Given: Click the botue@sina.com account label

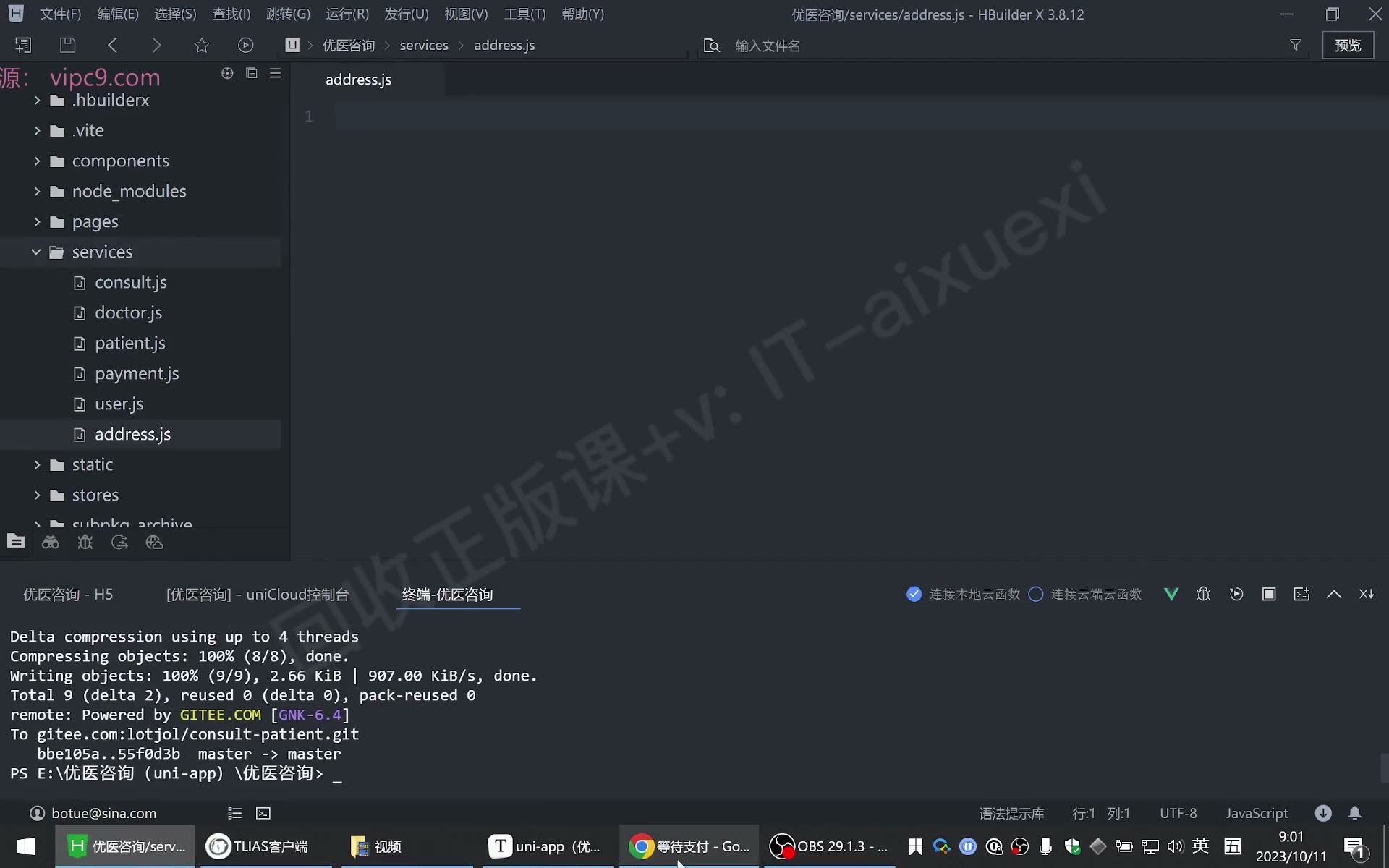Looking at the screenshot, I should [x=103, y=813].
